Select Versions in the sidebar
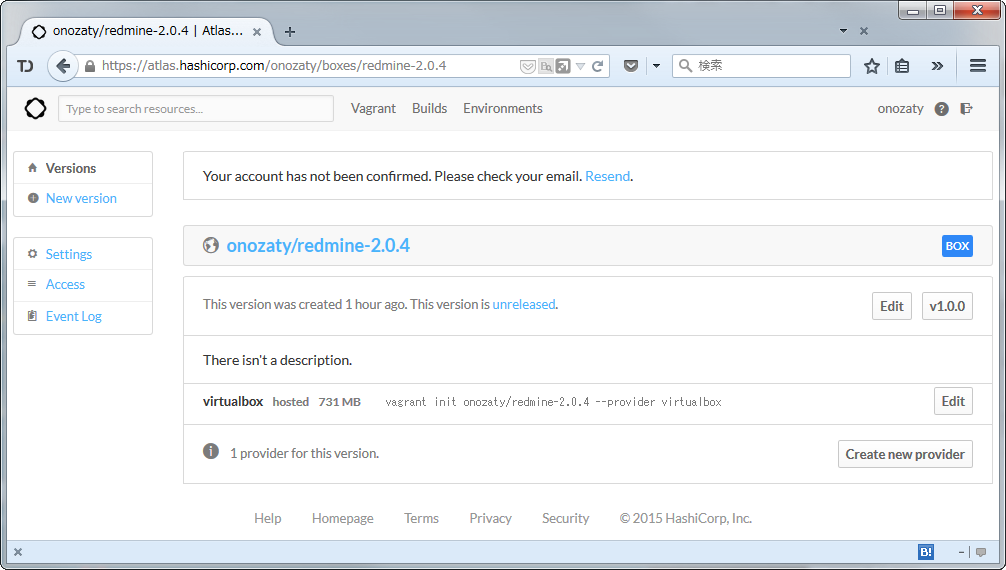1006x570 pixels. tap(71, 168)
